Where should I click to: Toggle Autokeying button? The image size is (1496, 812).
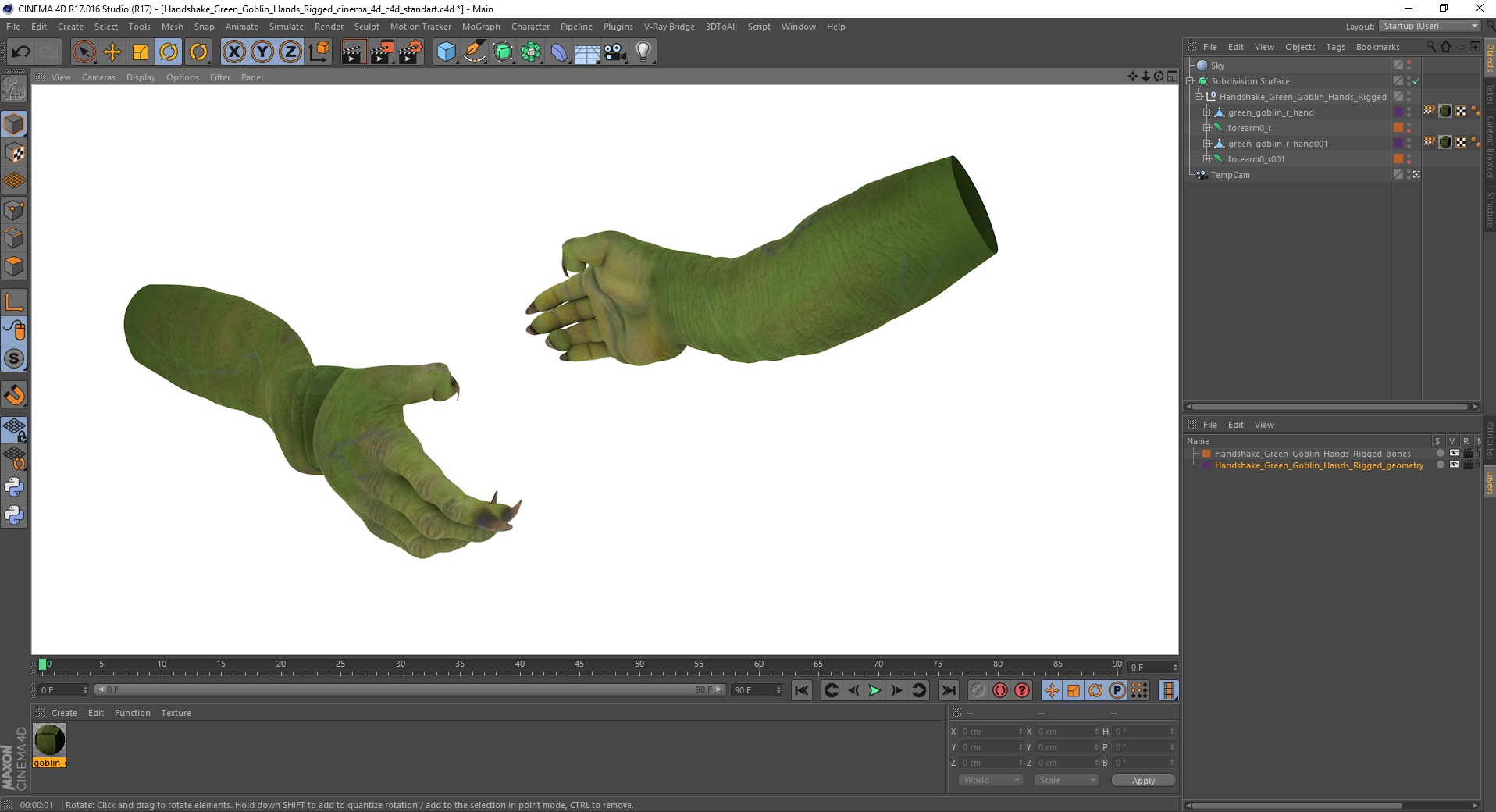coord(1000,690)
